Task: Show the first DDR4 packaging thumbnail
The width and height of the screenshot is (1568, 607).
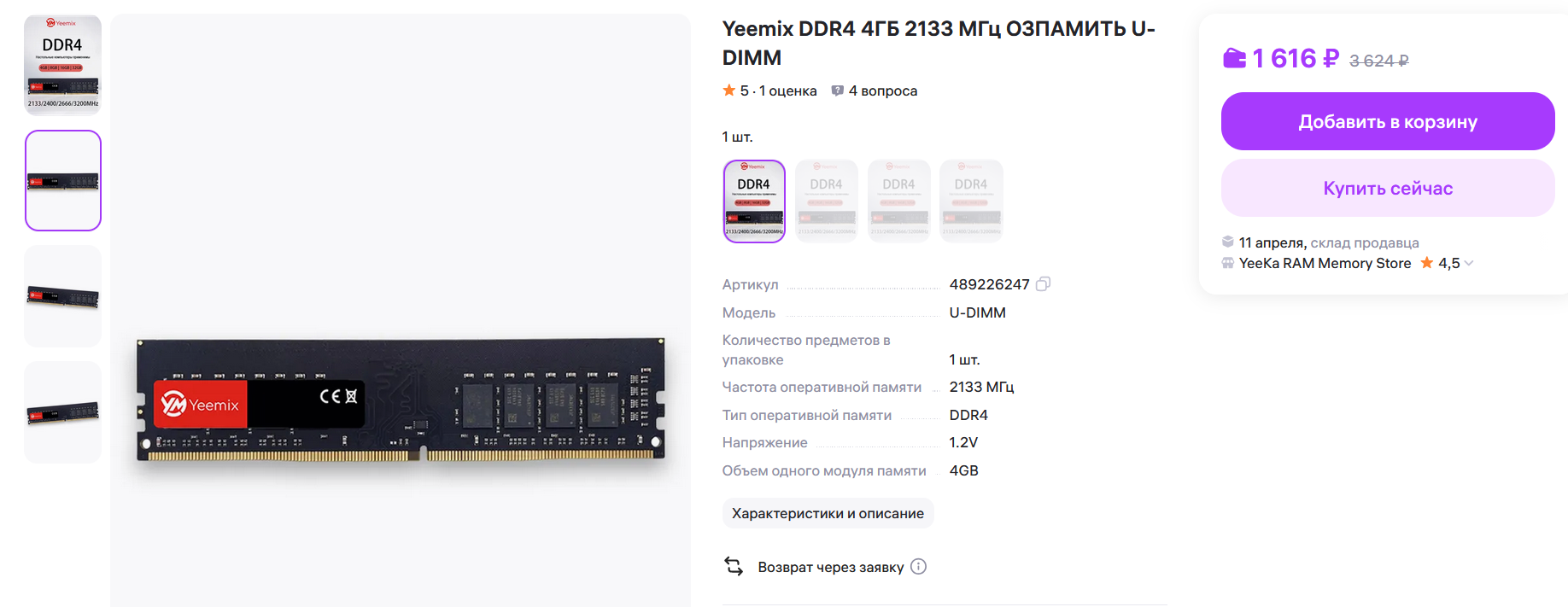Action: tap(63, 65)
